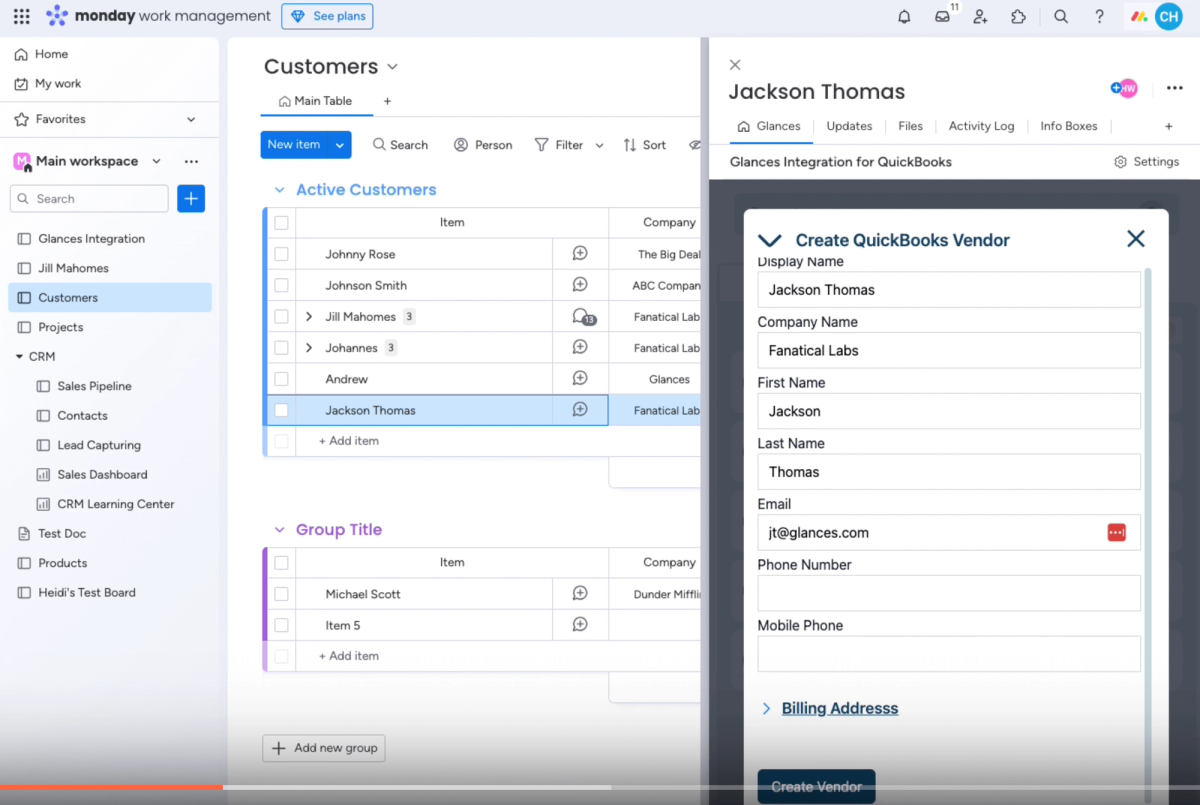Screen dimensions: 1200x805
Task: Open workspace three-dot options menu
Action: point(191,161)
